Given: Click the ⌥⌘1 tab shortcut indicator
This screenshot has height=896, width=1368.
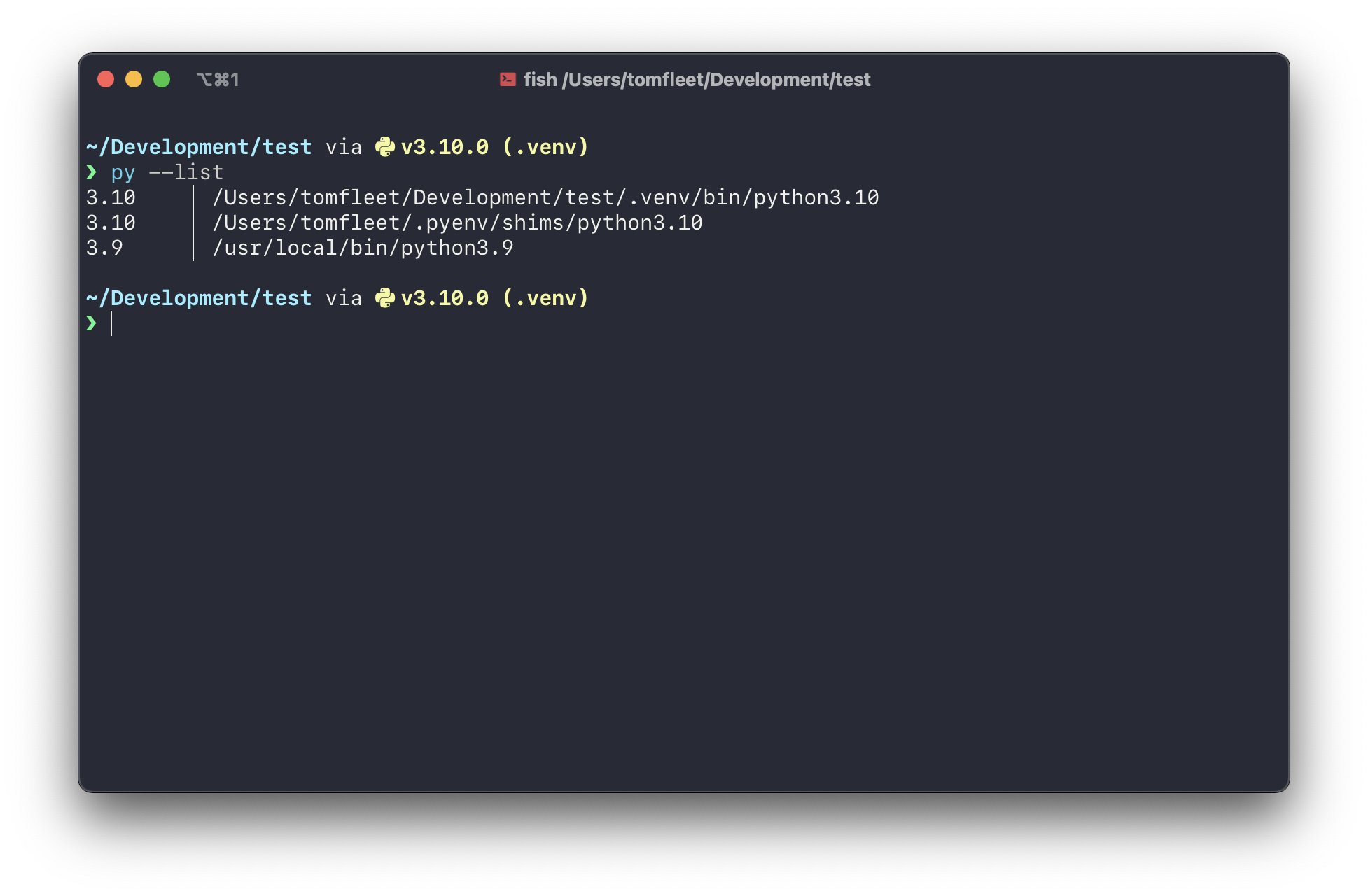Looking at the screenshot, I should tap(218, 80).
